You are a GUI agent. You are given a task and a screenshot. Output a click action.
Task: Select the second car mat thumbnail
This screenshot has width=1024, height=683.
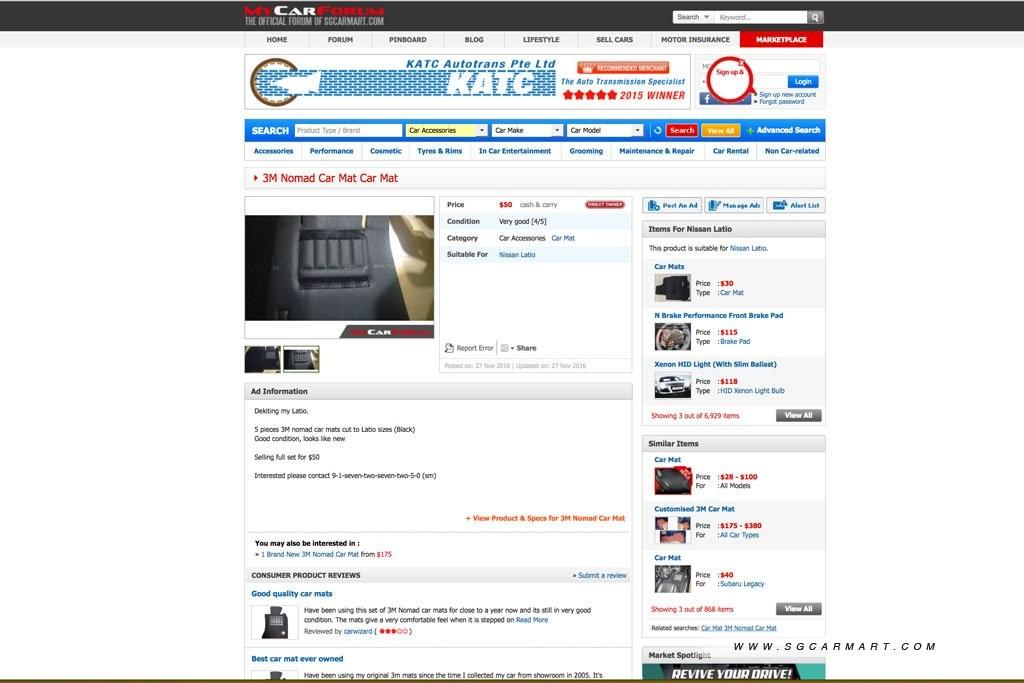point(301,359)
